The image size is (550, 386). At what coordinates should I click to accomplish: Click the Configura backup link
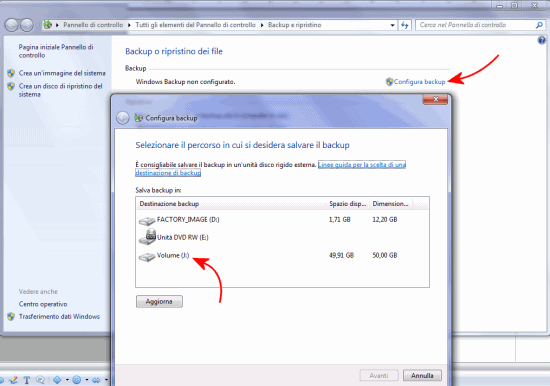[x=419, y=82]
